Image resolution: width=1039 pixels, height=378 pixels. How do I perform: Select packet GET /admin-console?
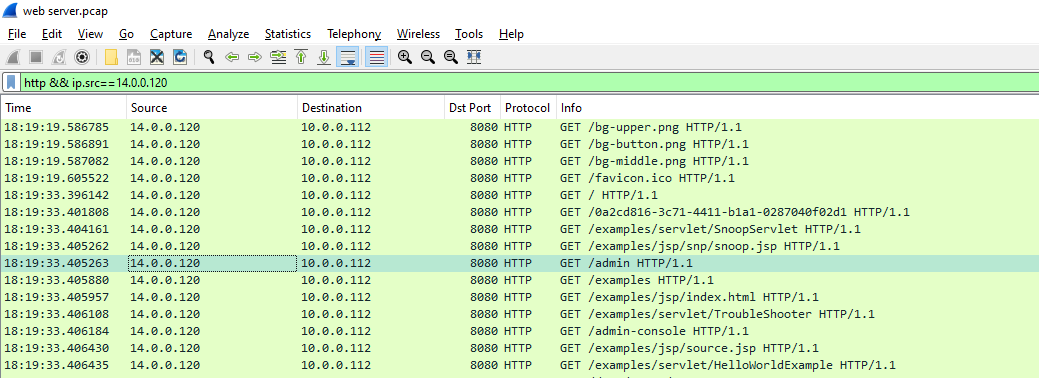520,331
